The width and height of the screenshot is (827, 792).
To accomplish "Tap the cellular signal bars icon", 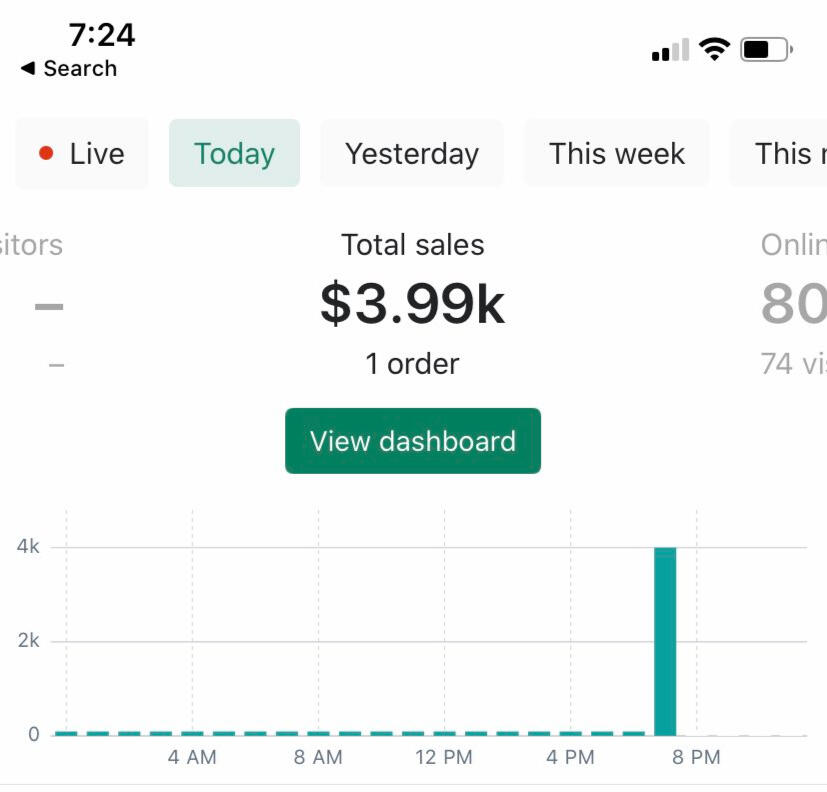I will pyautogui.click(x=670, y=50).
